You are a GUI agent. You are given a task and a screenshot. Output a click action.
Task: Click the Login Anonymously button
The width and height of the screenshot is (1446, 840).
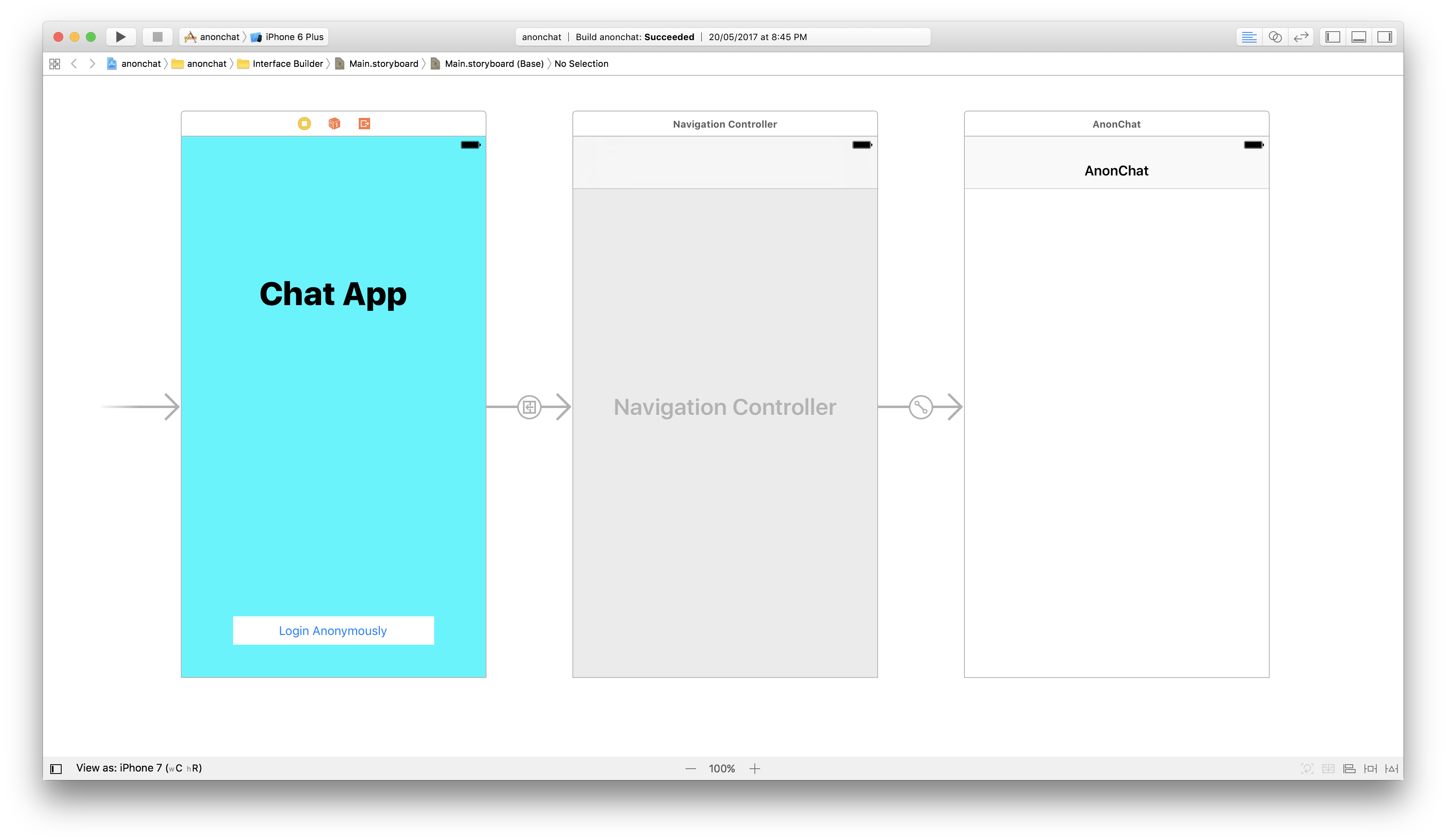click(x=333, y=630)
